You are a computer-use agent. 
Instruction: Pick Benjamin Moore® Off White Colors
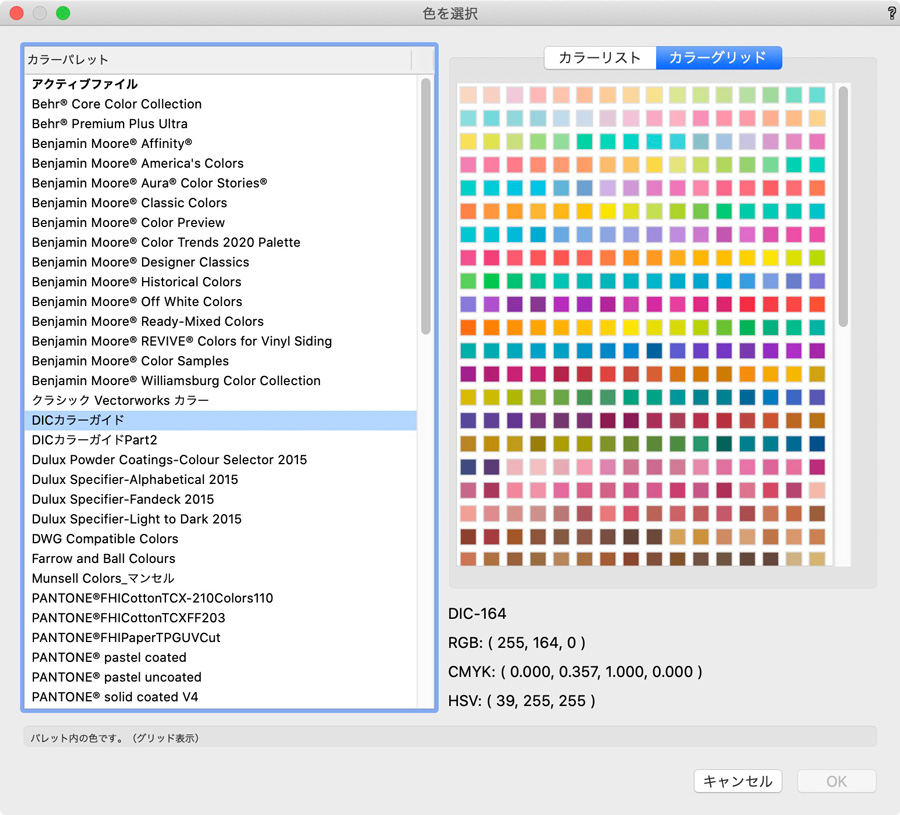coord(220,302)
